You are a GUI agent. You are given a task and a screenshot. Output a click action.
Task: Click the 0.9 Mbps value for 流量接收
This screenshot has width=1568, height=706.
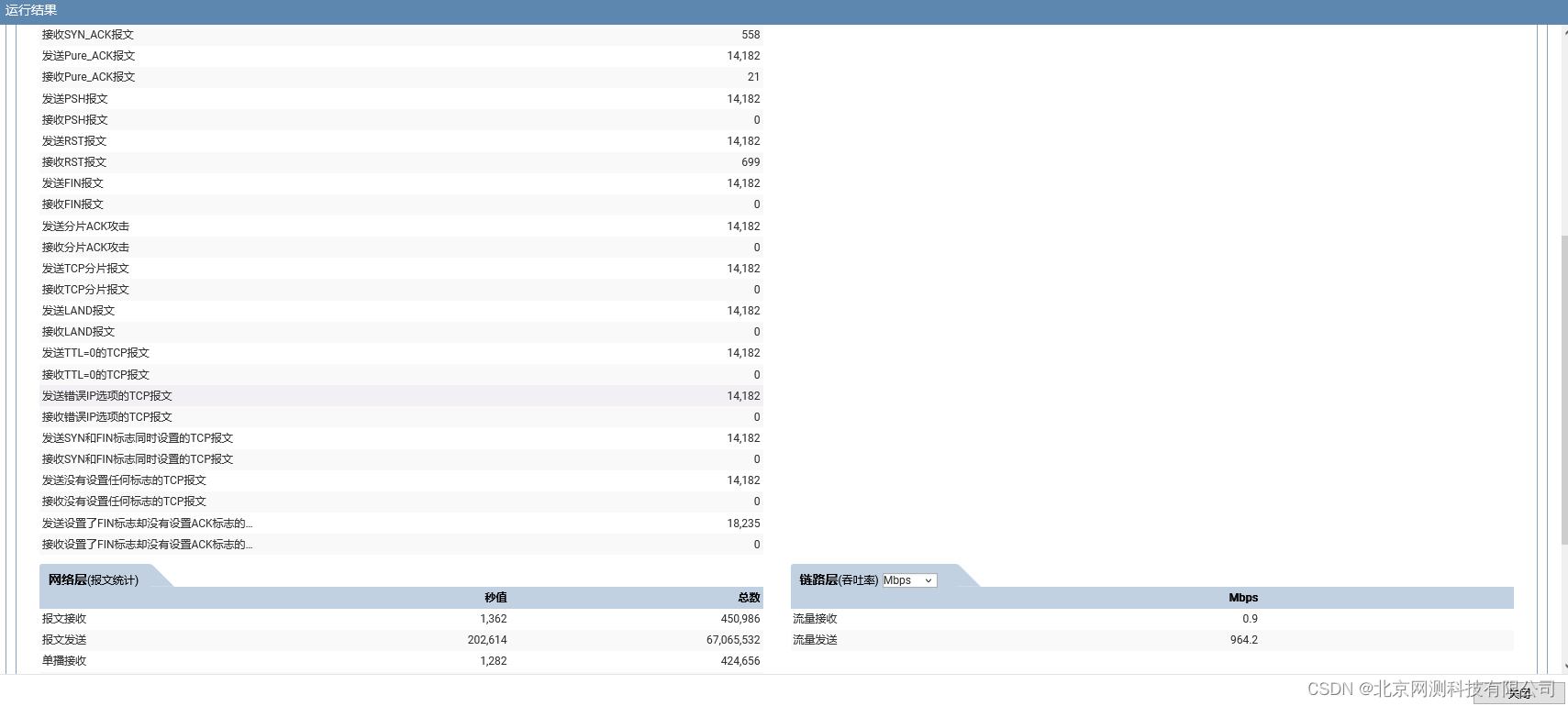point(1251,619)
